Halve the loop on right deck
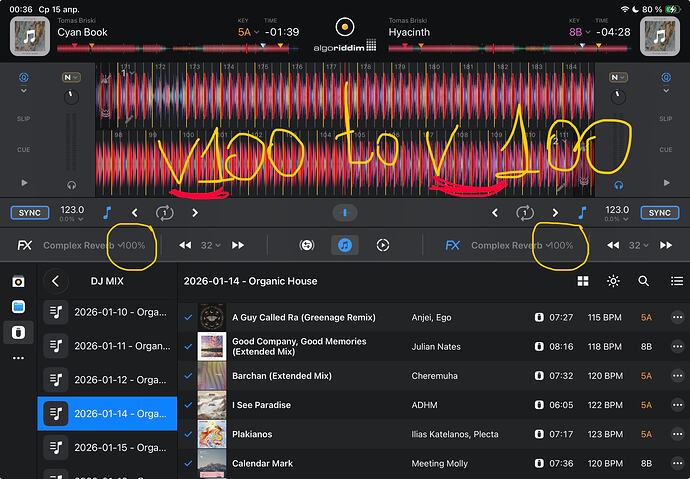This screenshot has height=479, width=690. coord(495,213)
